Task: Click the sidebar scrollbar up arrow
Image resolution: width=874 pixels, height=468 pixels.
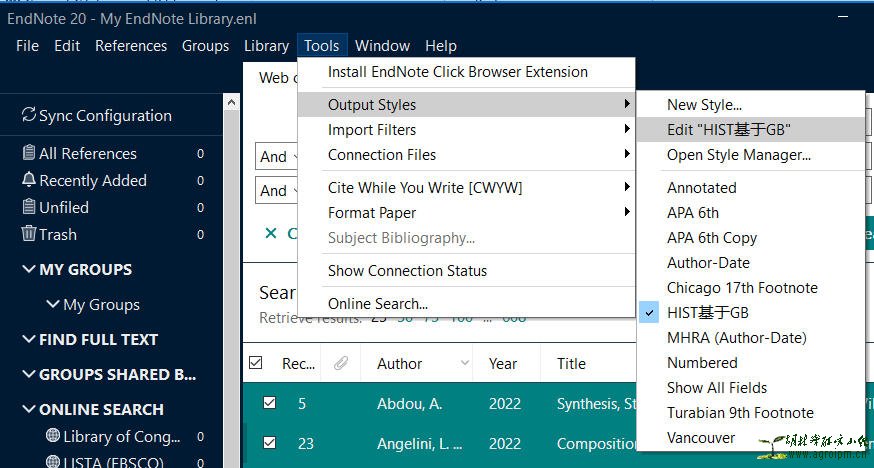Action: coord(232,102)
